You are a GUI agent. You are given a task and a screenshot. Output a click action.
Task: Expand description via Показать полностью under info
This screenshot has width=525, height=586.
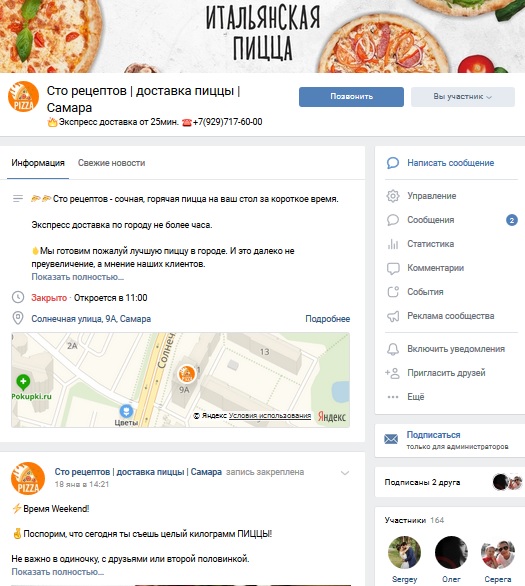[x=77, y=277]
